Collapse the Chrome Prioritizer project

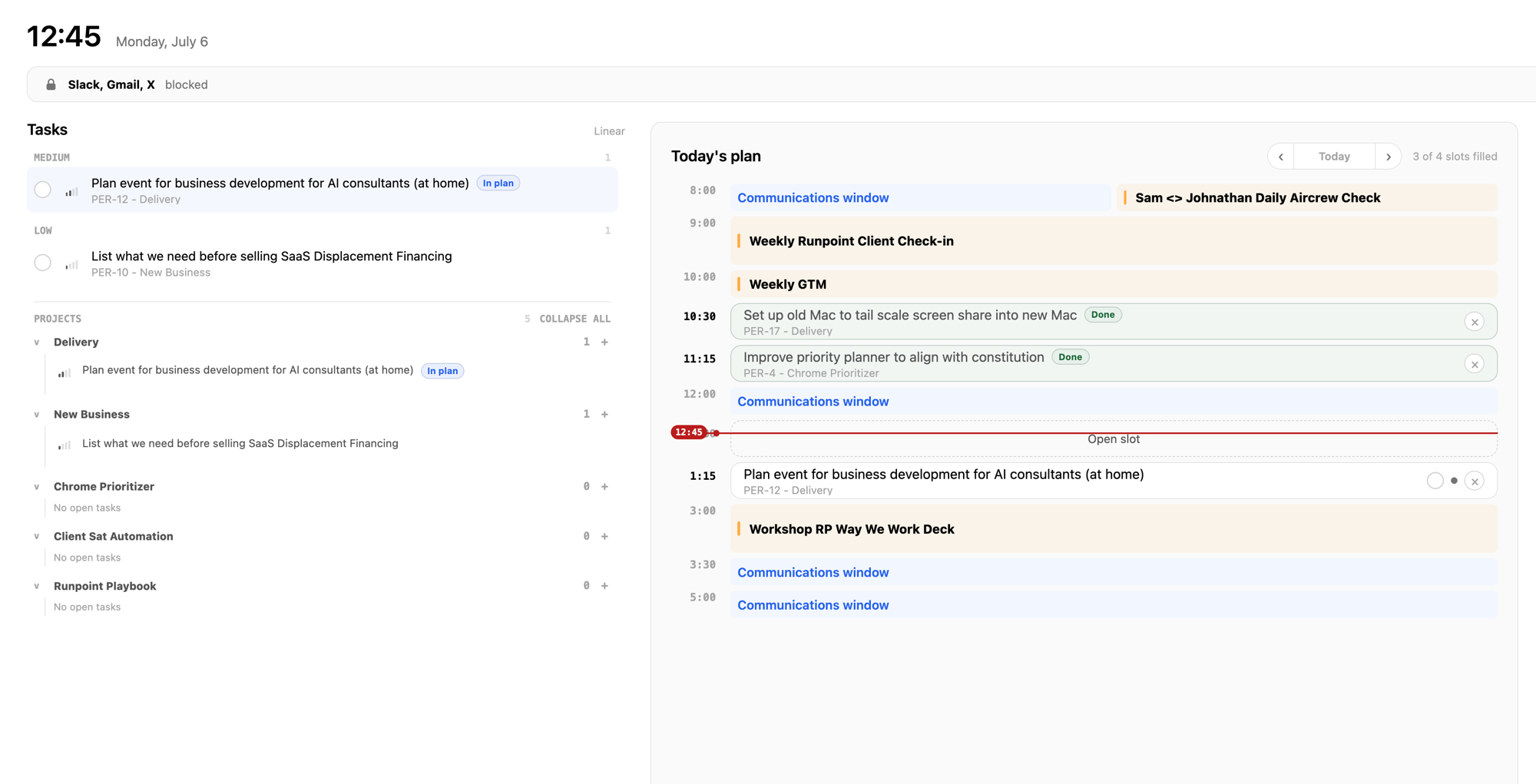coord(36,487)
